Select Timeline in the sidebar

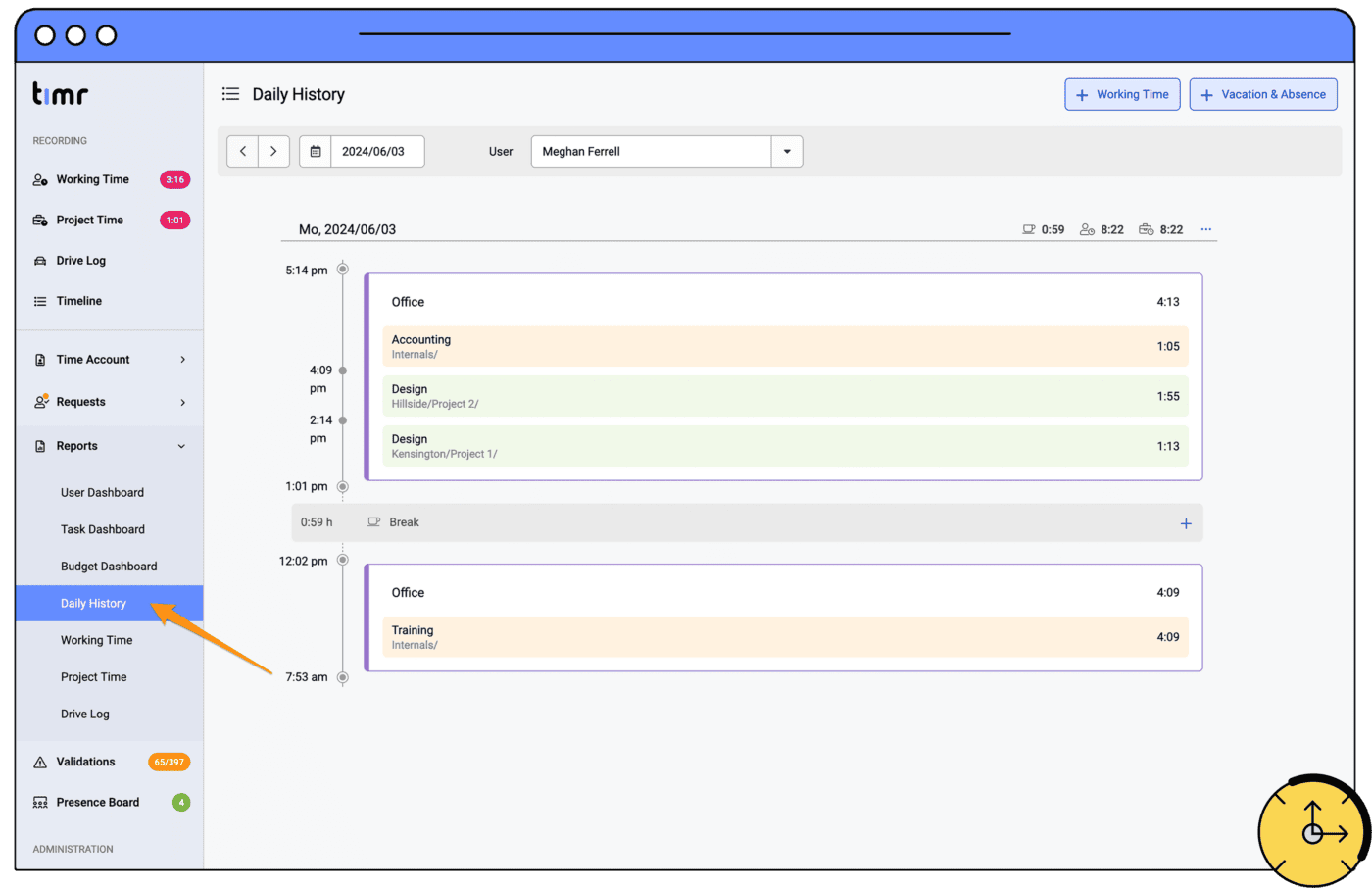tap(78, 301)
